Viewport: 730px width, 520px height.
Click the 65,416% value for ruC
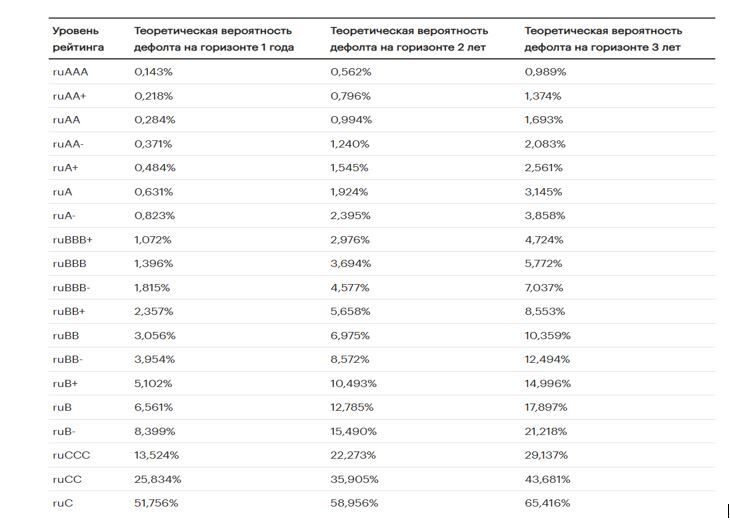pyautogui.click(x=547, y=504)
